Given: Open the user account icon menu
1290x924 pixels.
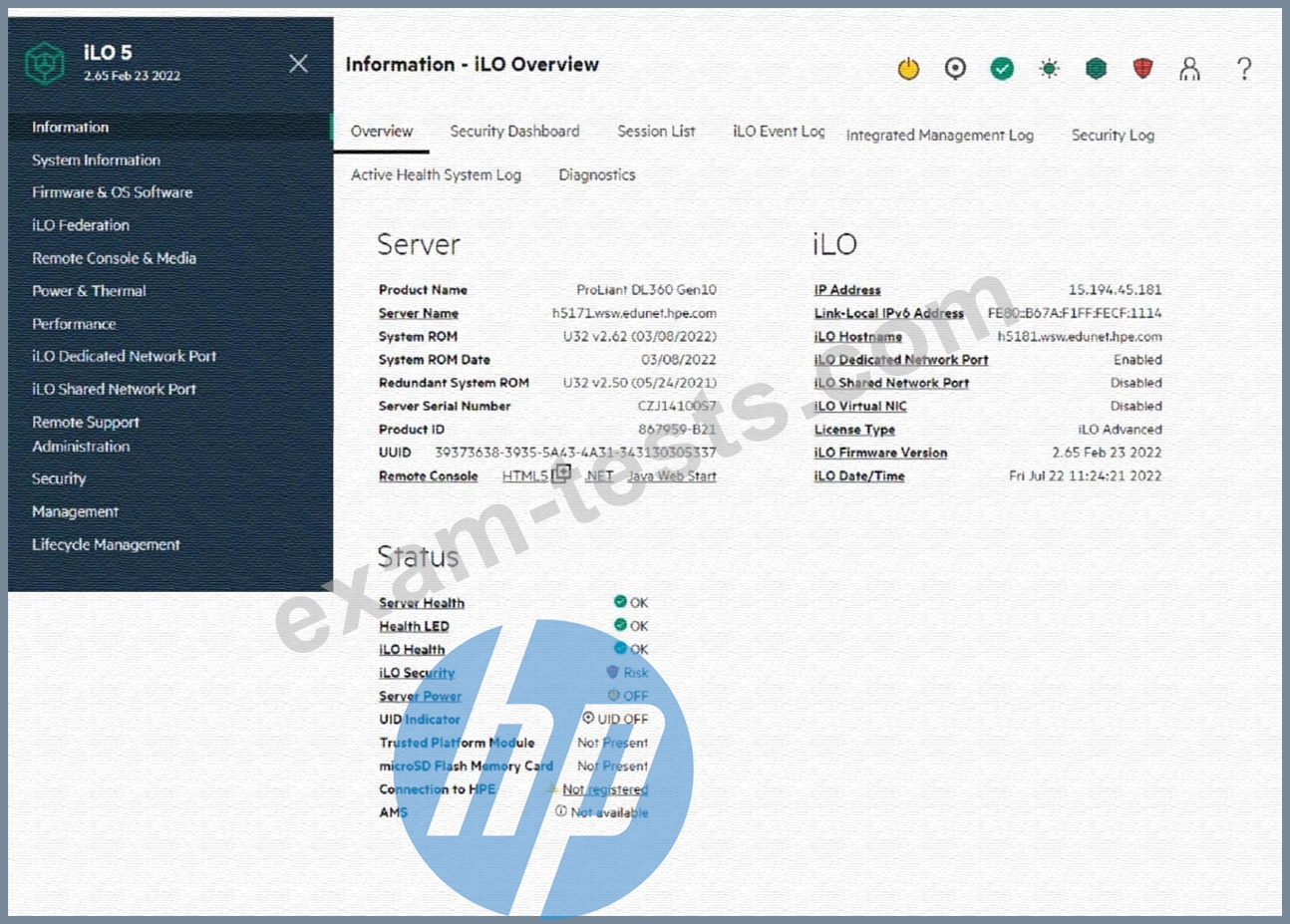Looking at the screenshot, I should (x=1189, y=68).
